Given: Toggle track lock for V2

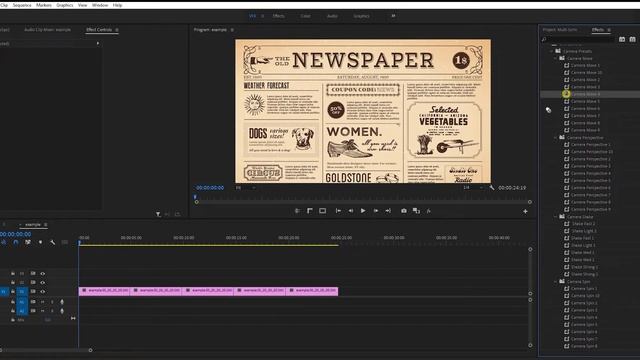Looking at the screenshot, I should 13,282.
